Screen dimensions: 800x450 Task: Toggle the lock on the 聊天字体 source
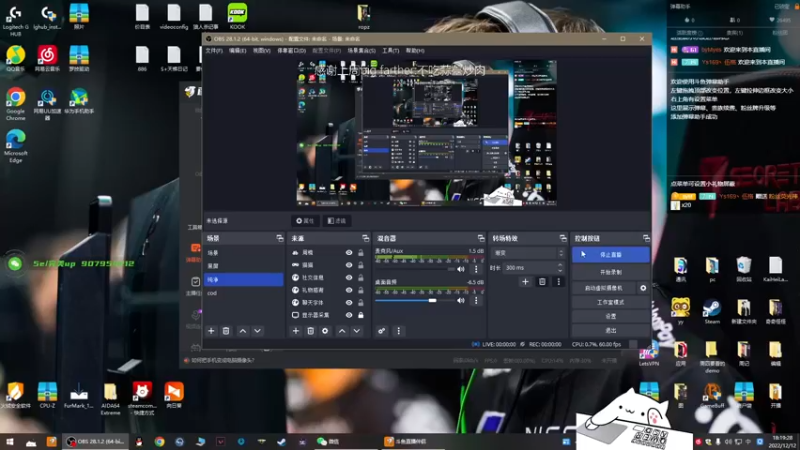coord(361,303)
